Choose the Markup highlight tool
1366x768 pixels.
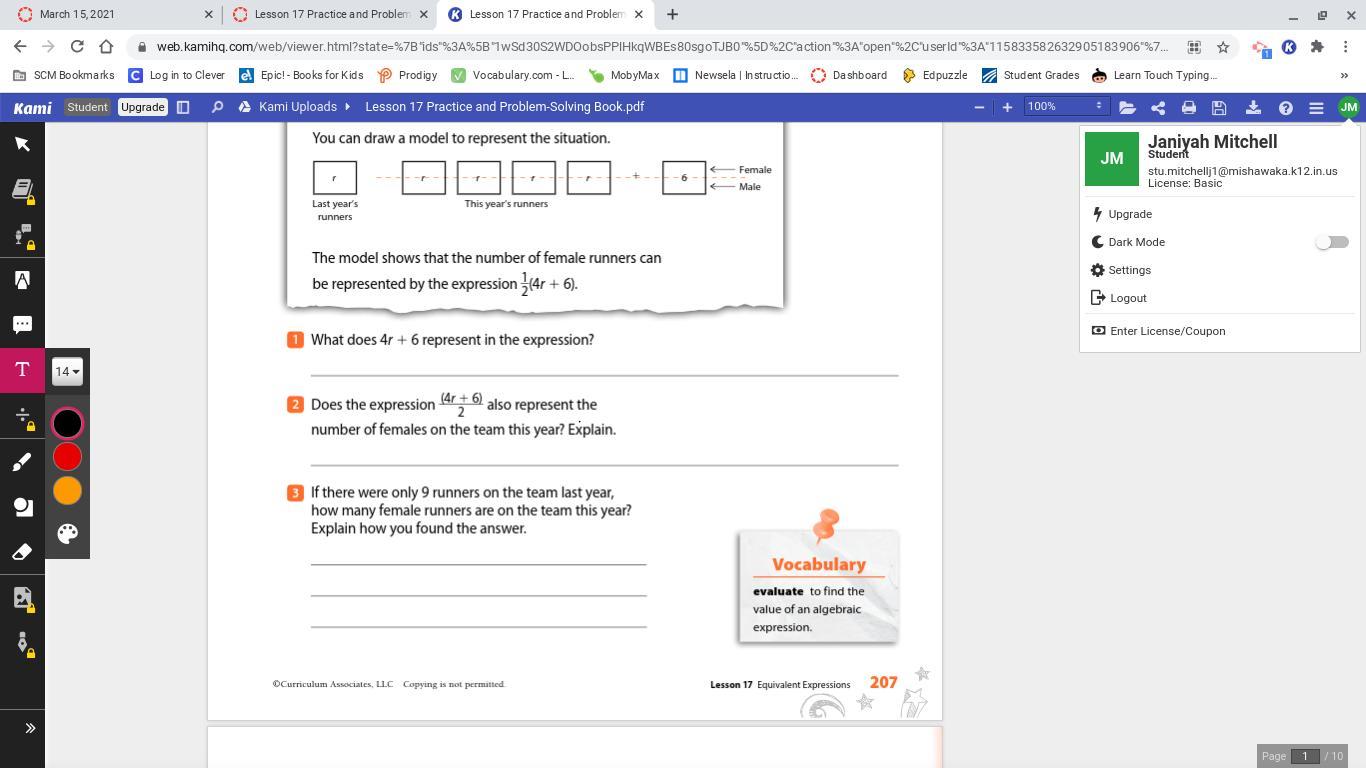pyautogui.click(x=22, y=280)
